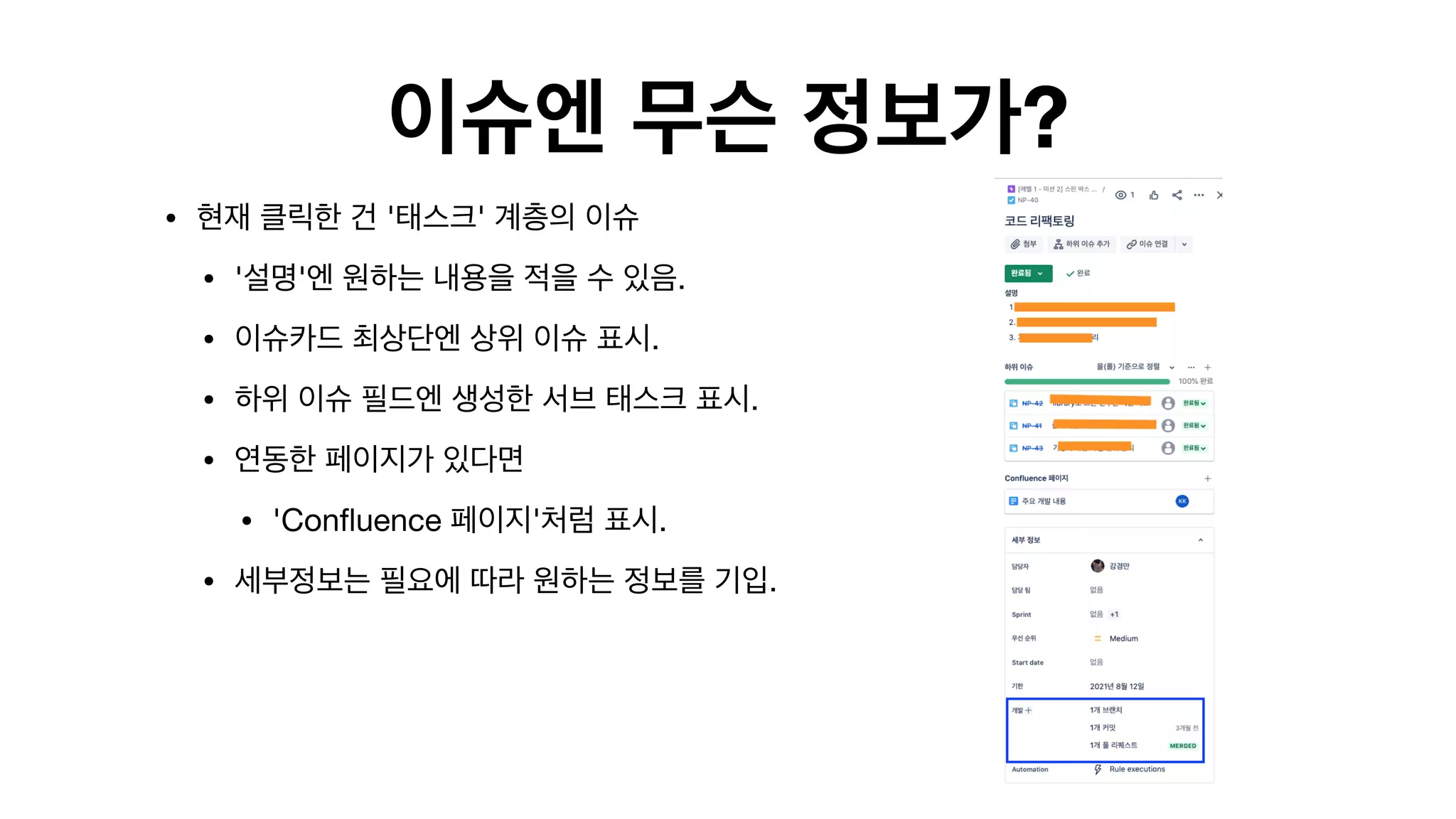Click the plus icon beside Confluence 페이지

(1208, 478)
